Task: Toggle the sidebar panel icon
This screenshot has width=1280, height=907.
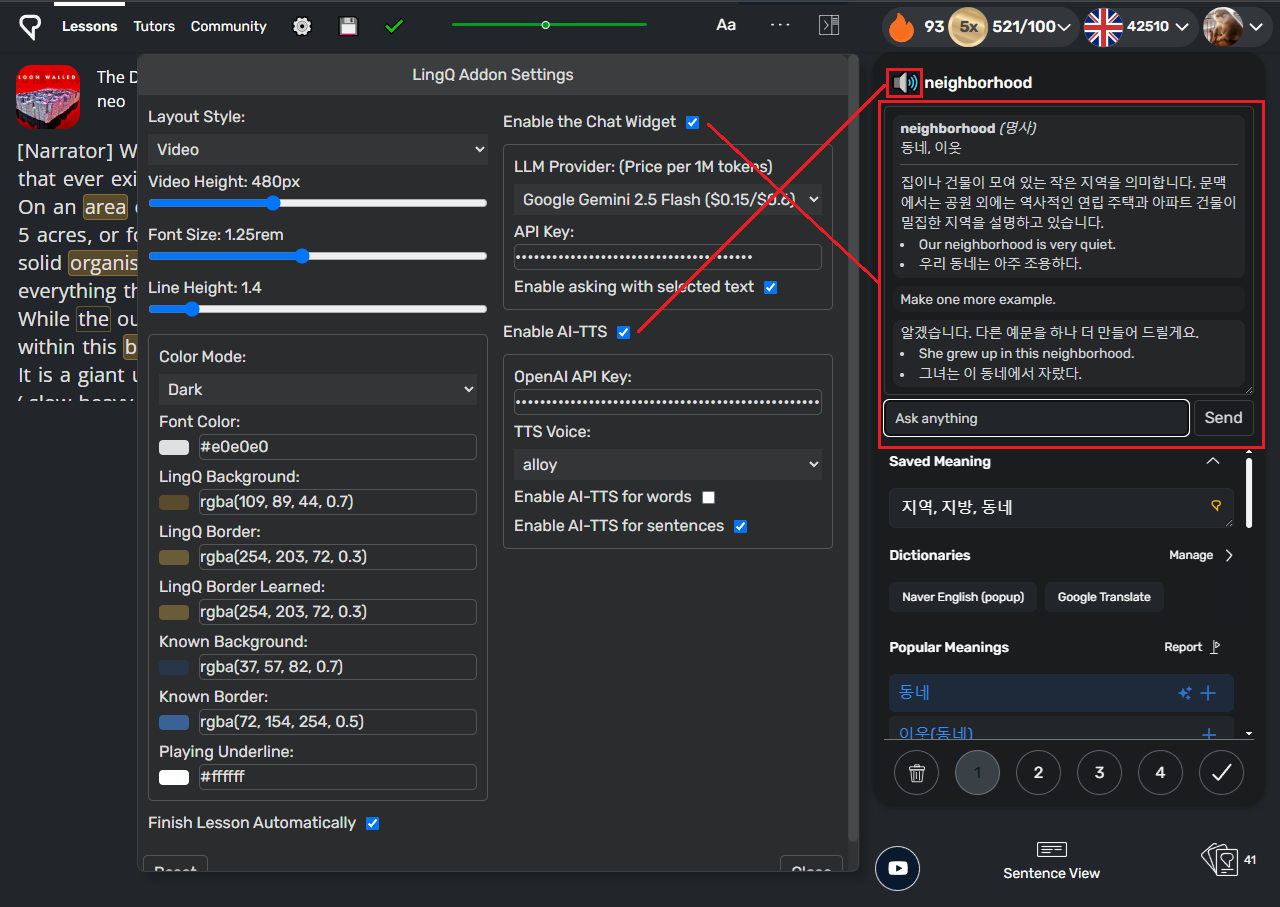Action: 829,25
